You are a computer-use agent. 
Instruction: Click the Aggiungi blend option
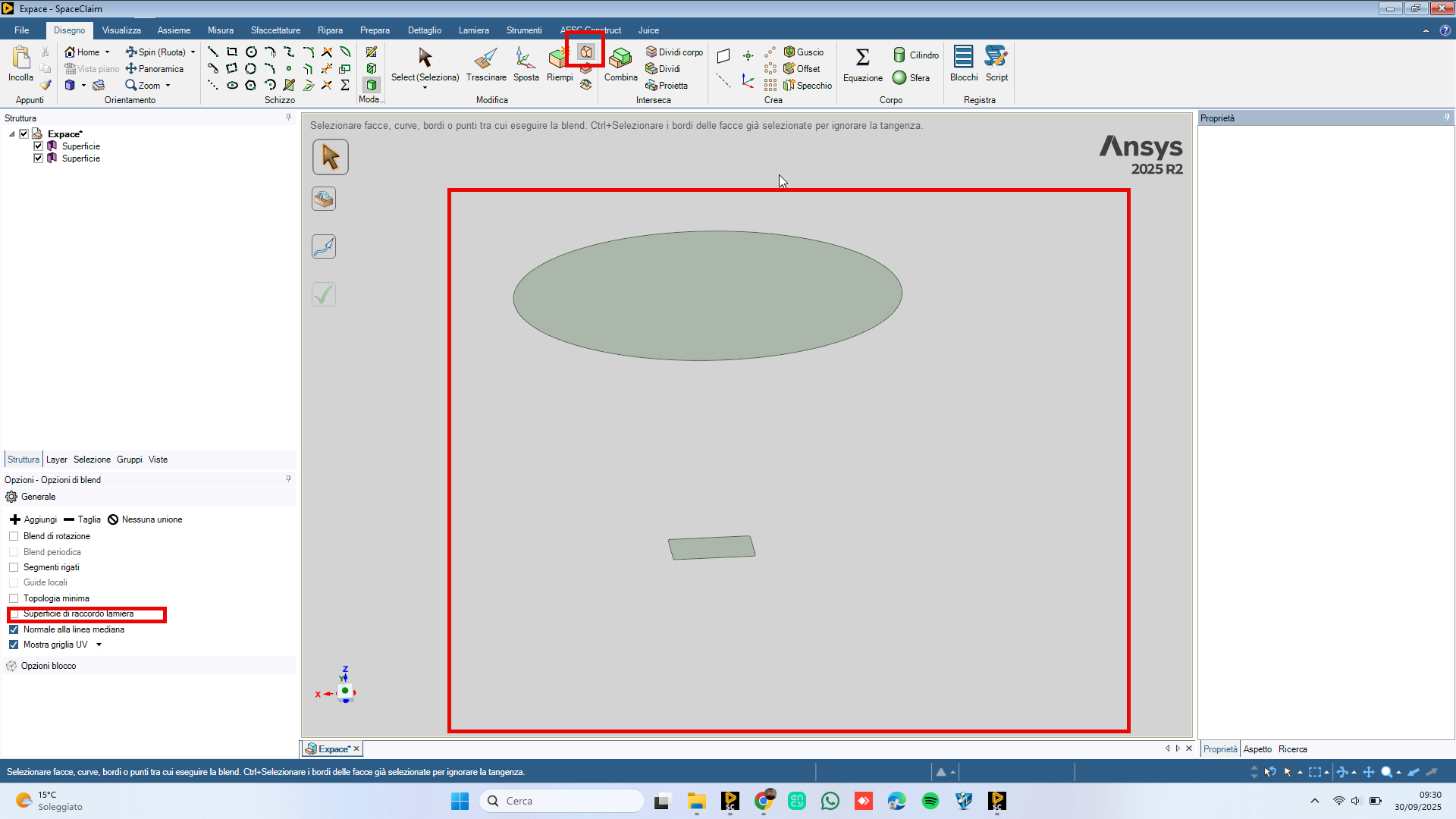tap(33, 519)
